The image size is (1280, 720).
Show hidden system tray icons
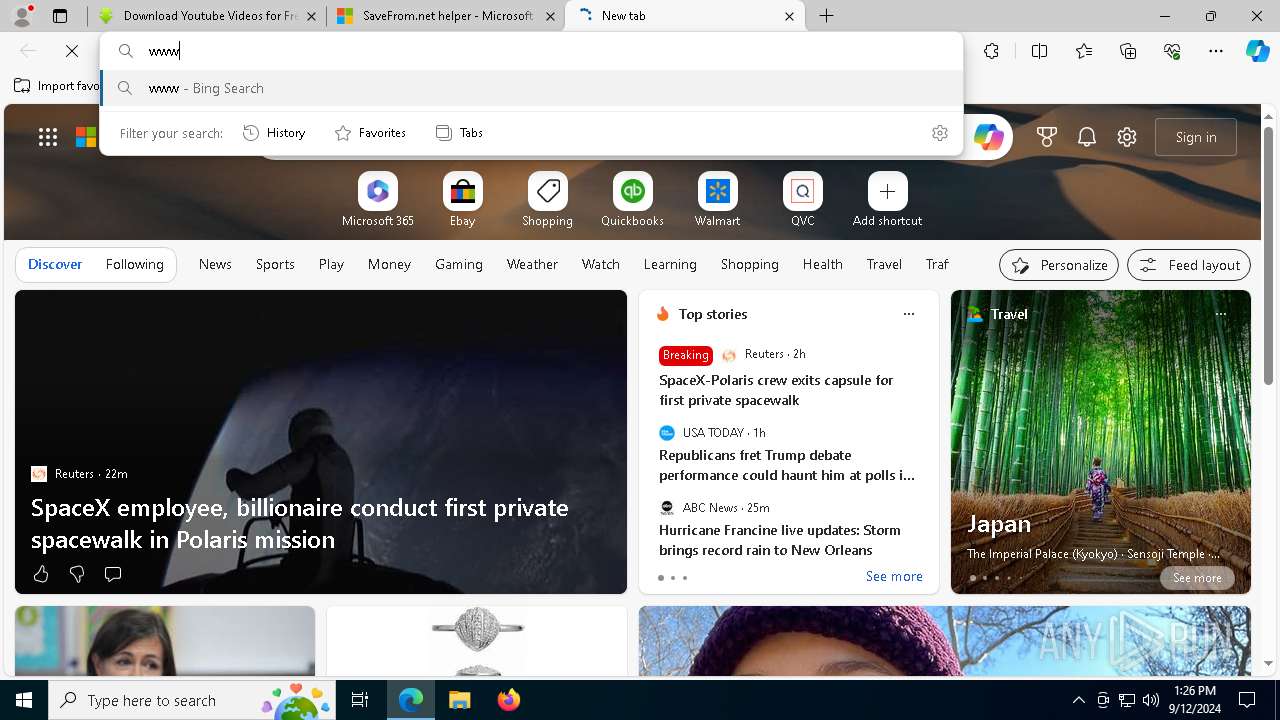[1078, 700]
